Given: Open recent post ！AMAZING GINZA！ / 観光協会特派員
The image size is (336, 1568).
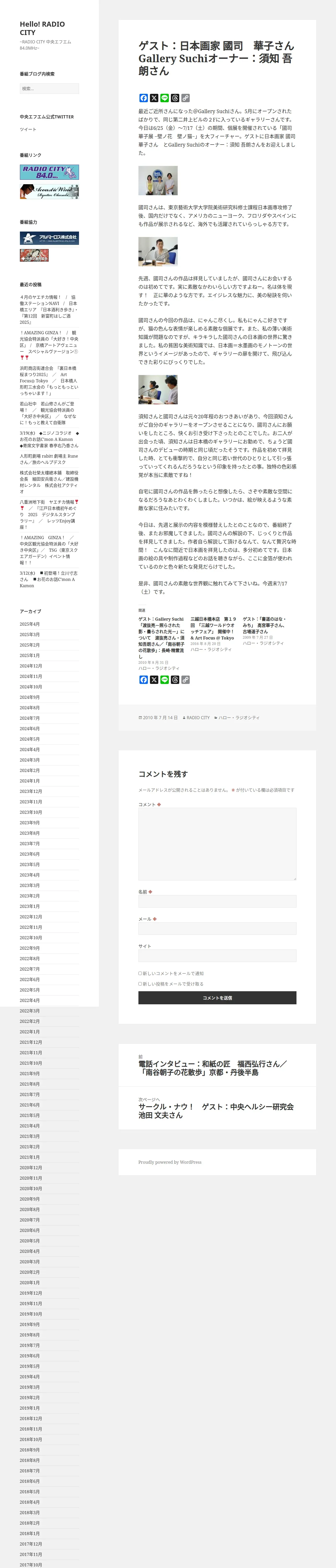Looking at the screenshot, I should point(49,345).
